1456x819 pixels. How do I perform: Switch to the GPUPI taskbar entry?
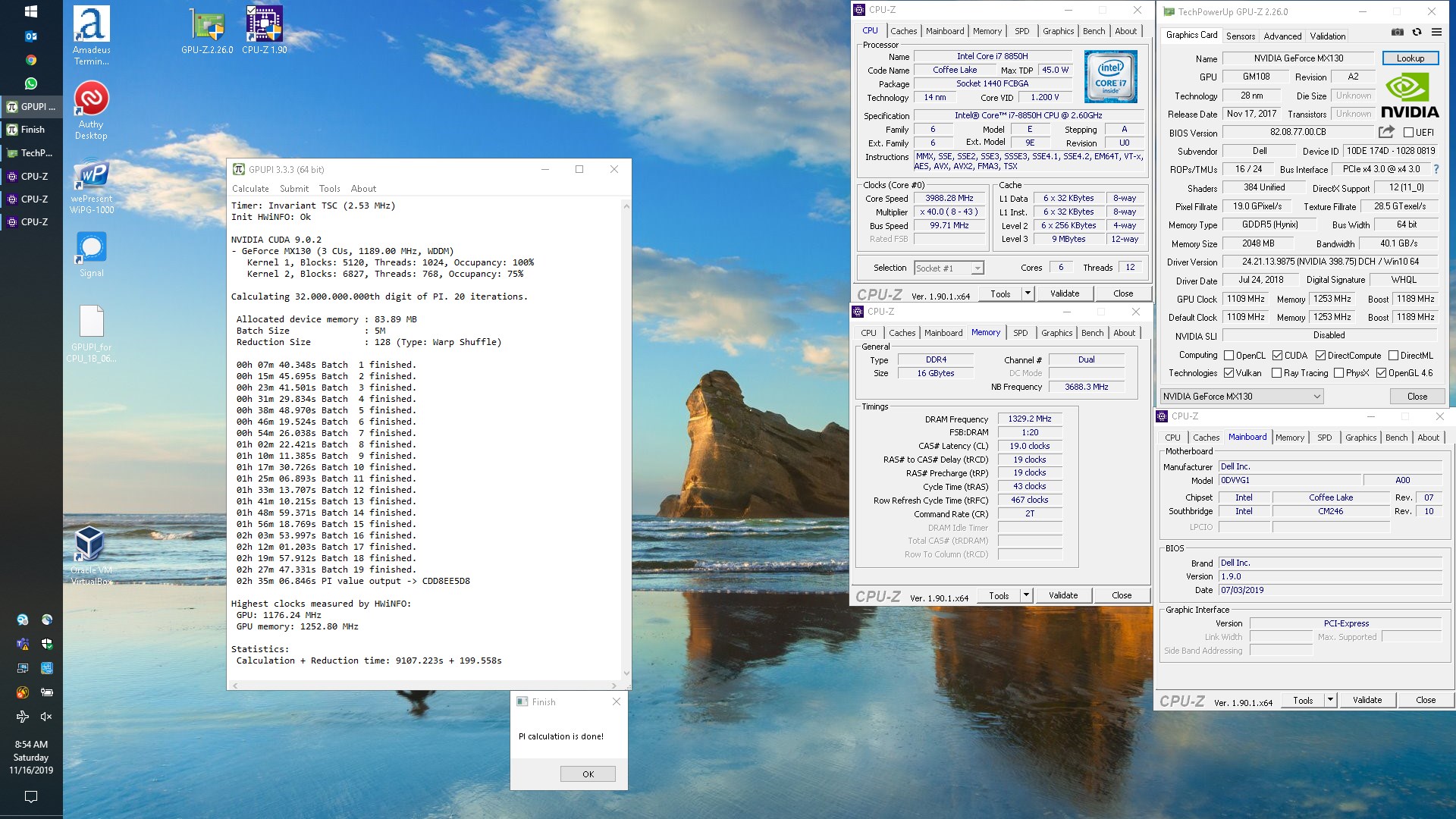click(x=31, y=107)
